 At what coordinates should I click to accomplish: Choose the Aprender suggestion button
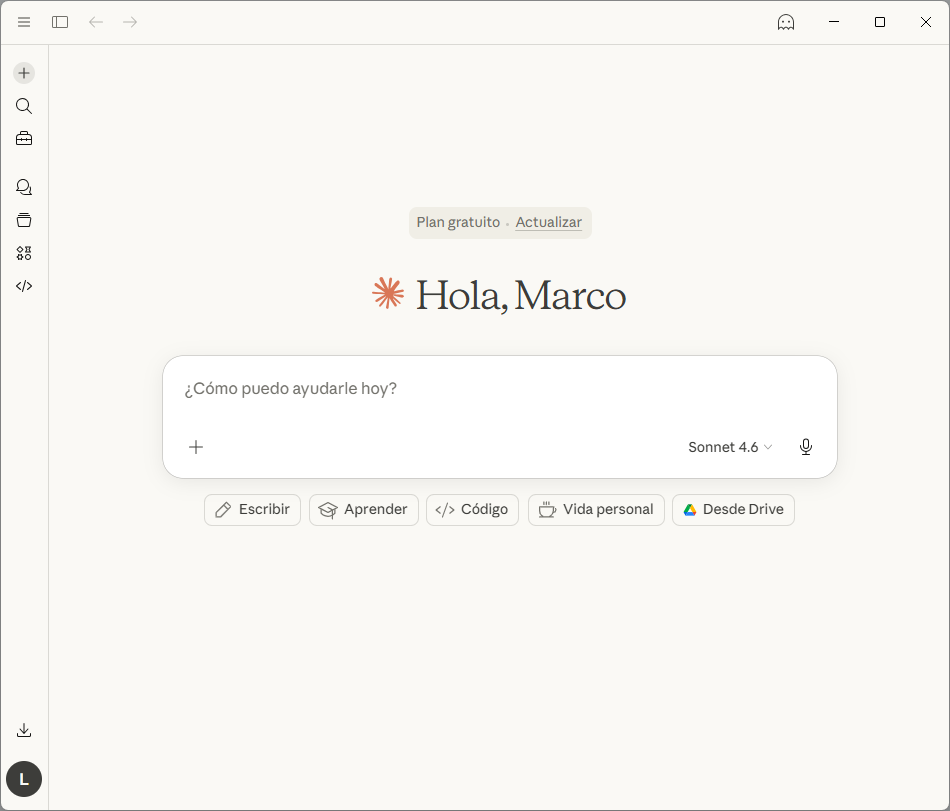pyautogui.click(x=363, y=510)
